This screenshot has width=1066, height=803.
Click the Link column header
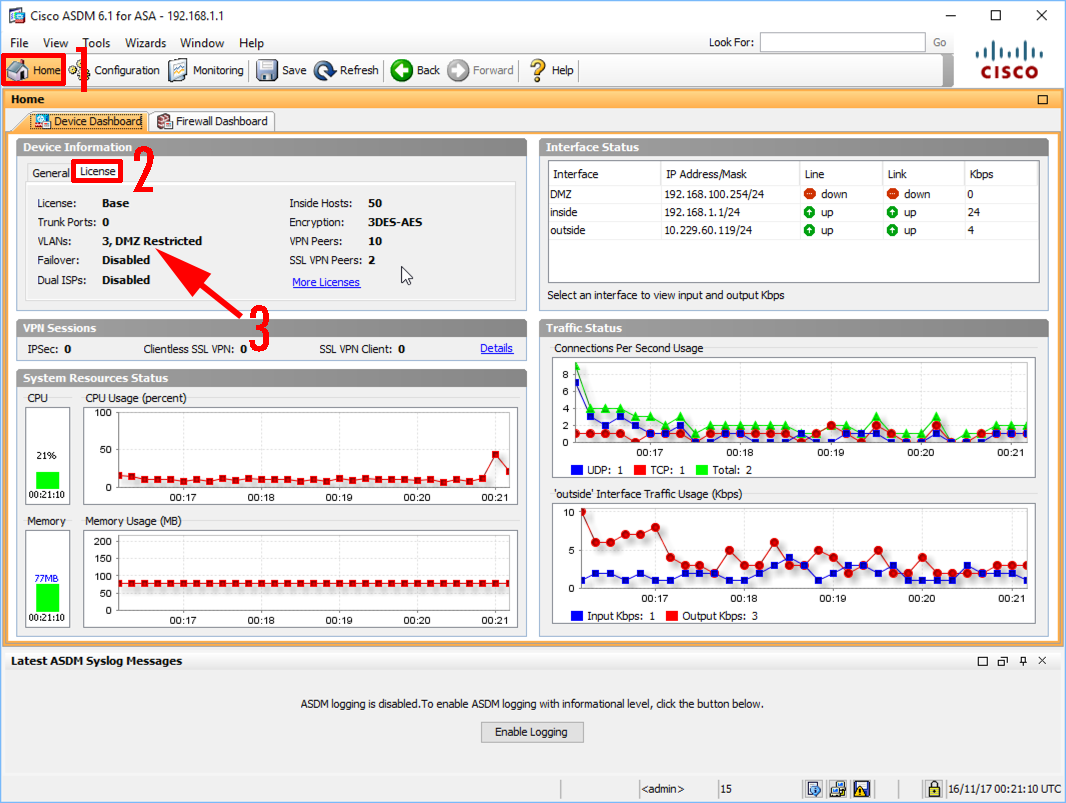tap(923, 174)
